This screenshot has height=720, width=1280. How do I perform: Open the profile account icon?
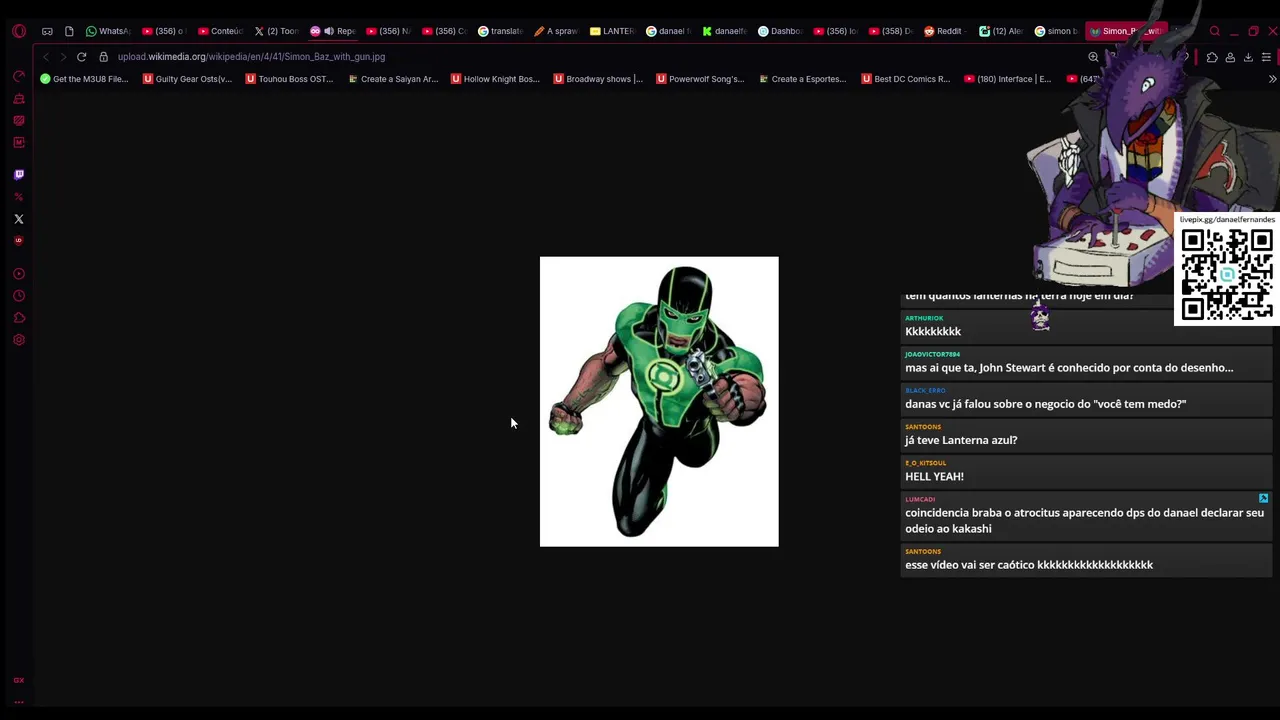(x=1230, y=57)
